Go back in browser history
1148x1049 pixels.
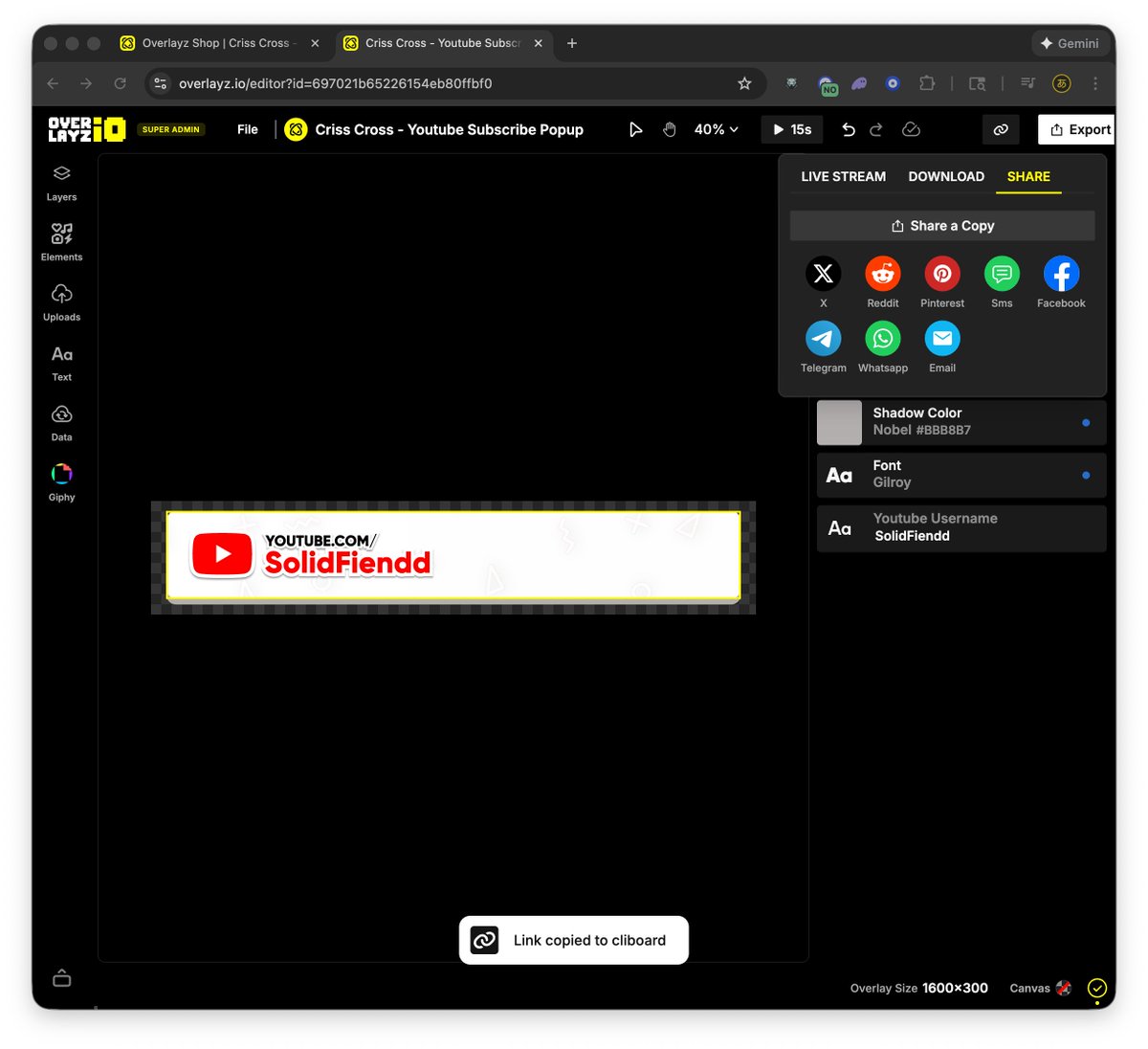(53, 83)
